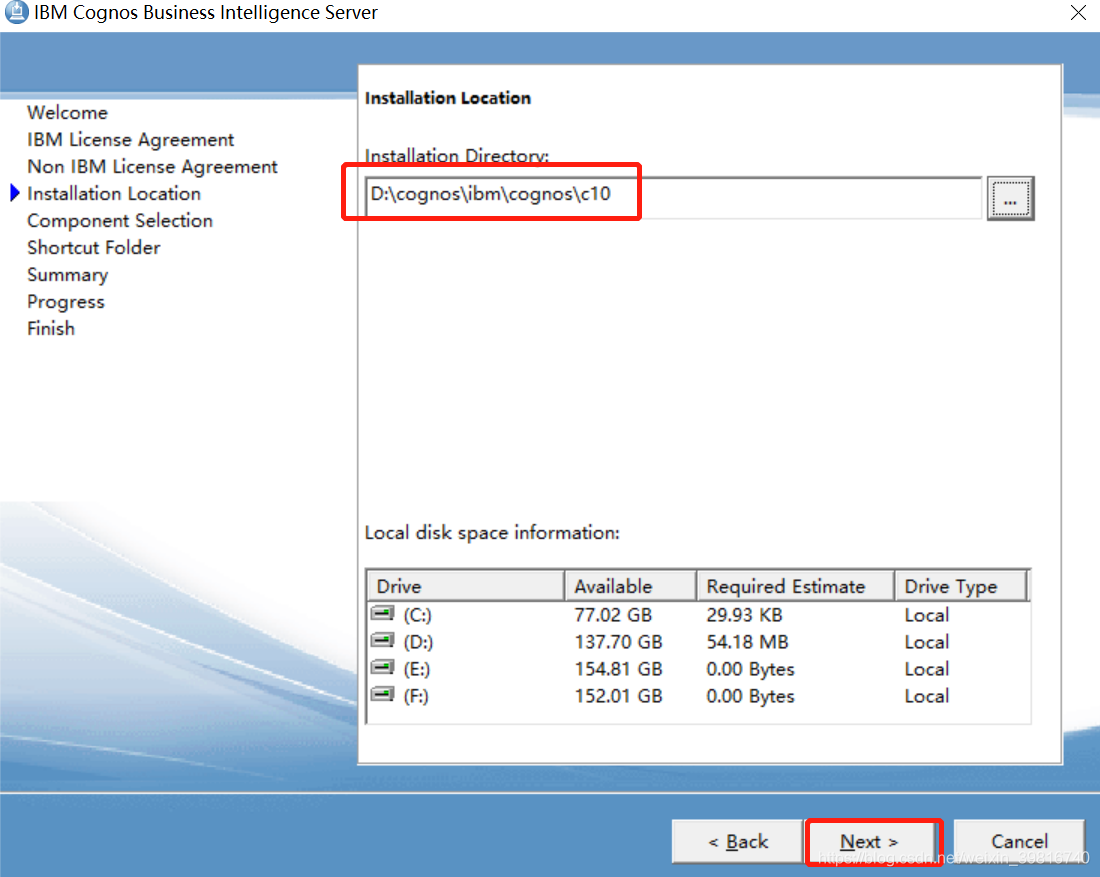Screen dimensions: 1100x877
Task: Sort by the Required Estimate column header
Action: (x=796, y=586)
